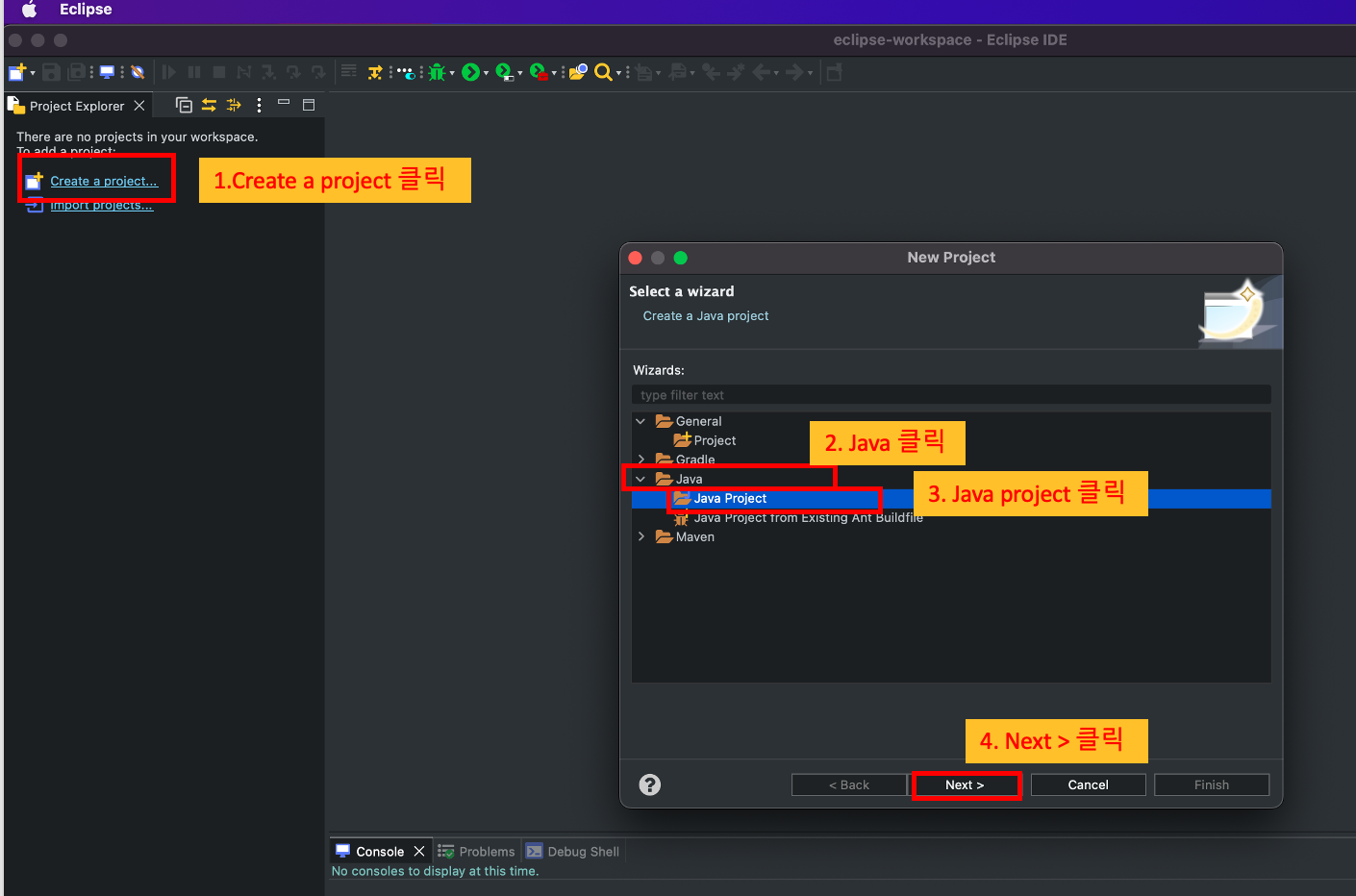Open the Apple menu
The image size is (1356, 896).
pyautogui.click(x=29, y=10)
